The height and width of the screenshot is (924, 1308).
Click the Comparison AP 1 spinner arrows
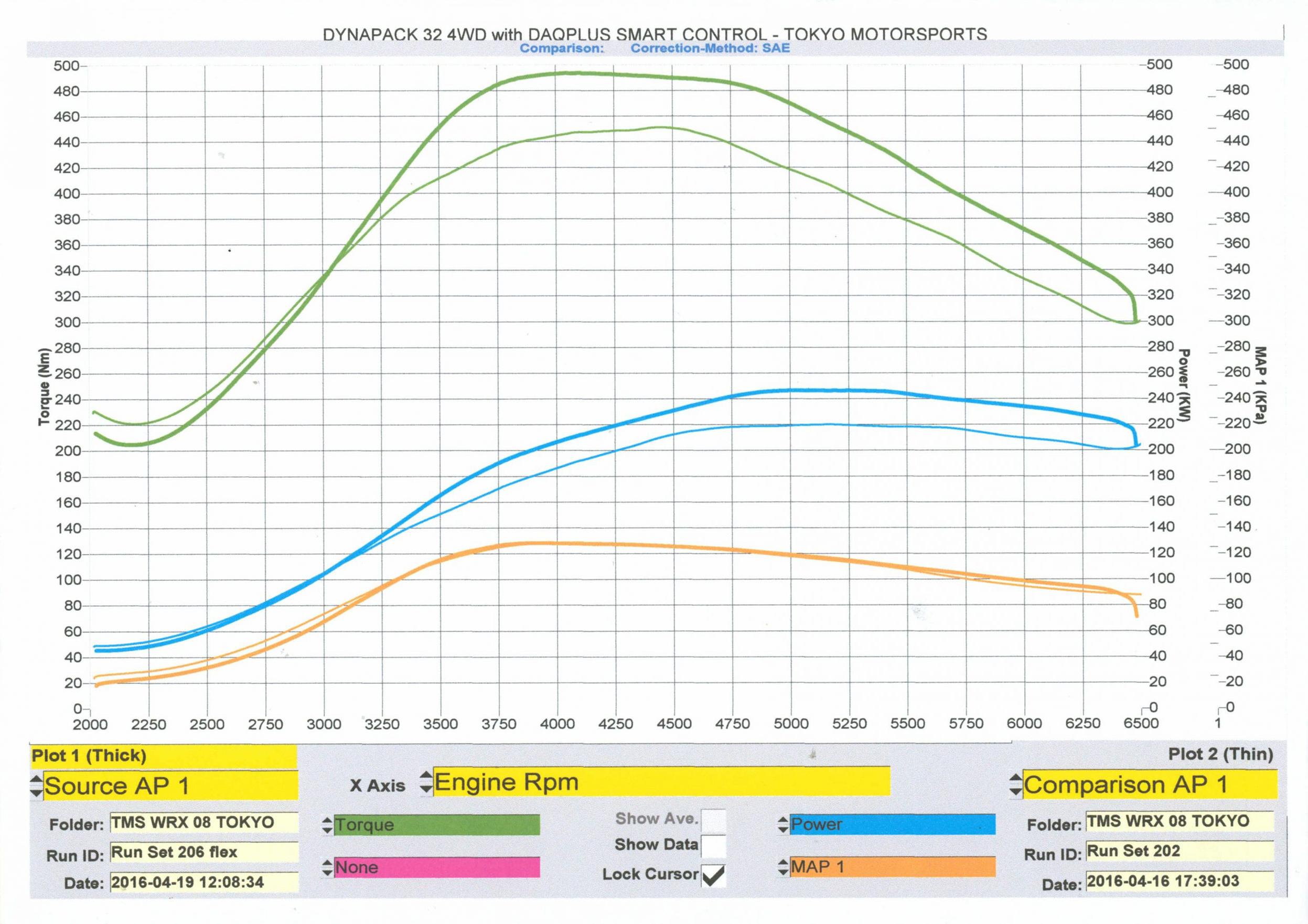1016,785
